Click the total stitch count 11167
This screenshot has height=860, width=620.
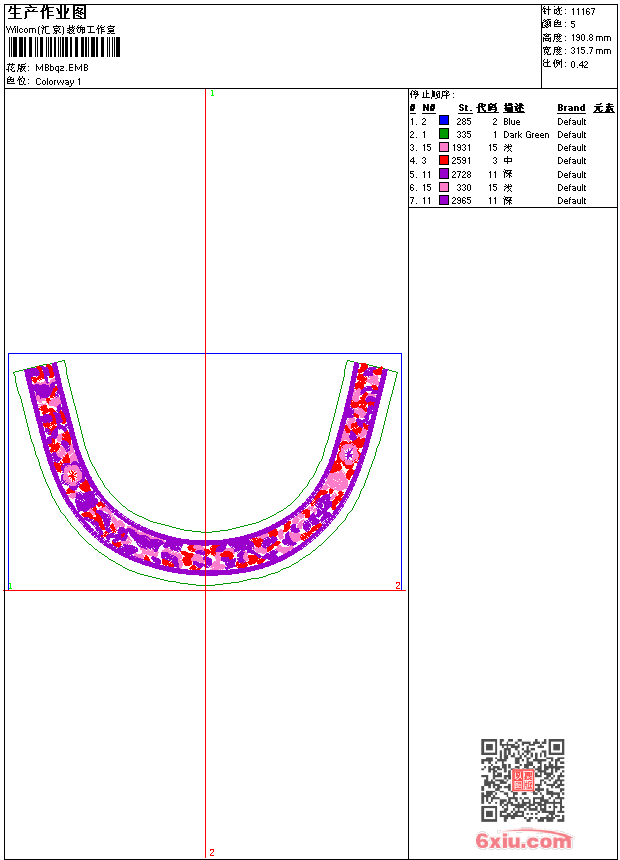583,12
